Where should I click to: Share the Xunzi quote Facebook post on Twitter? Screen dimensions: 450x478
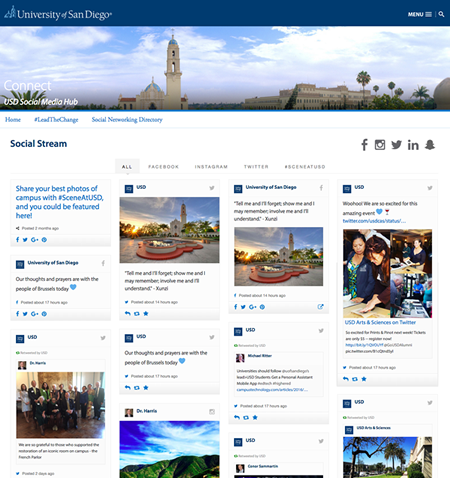pyautogui.click(x=243, y=307)
